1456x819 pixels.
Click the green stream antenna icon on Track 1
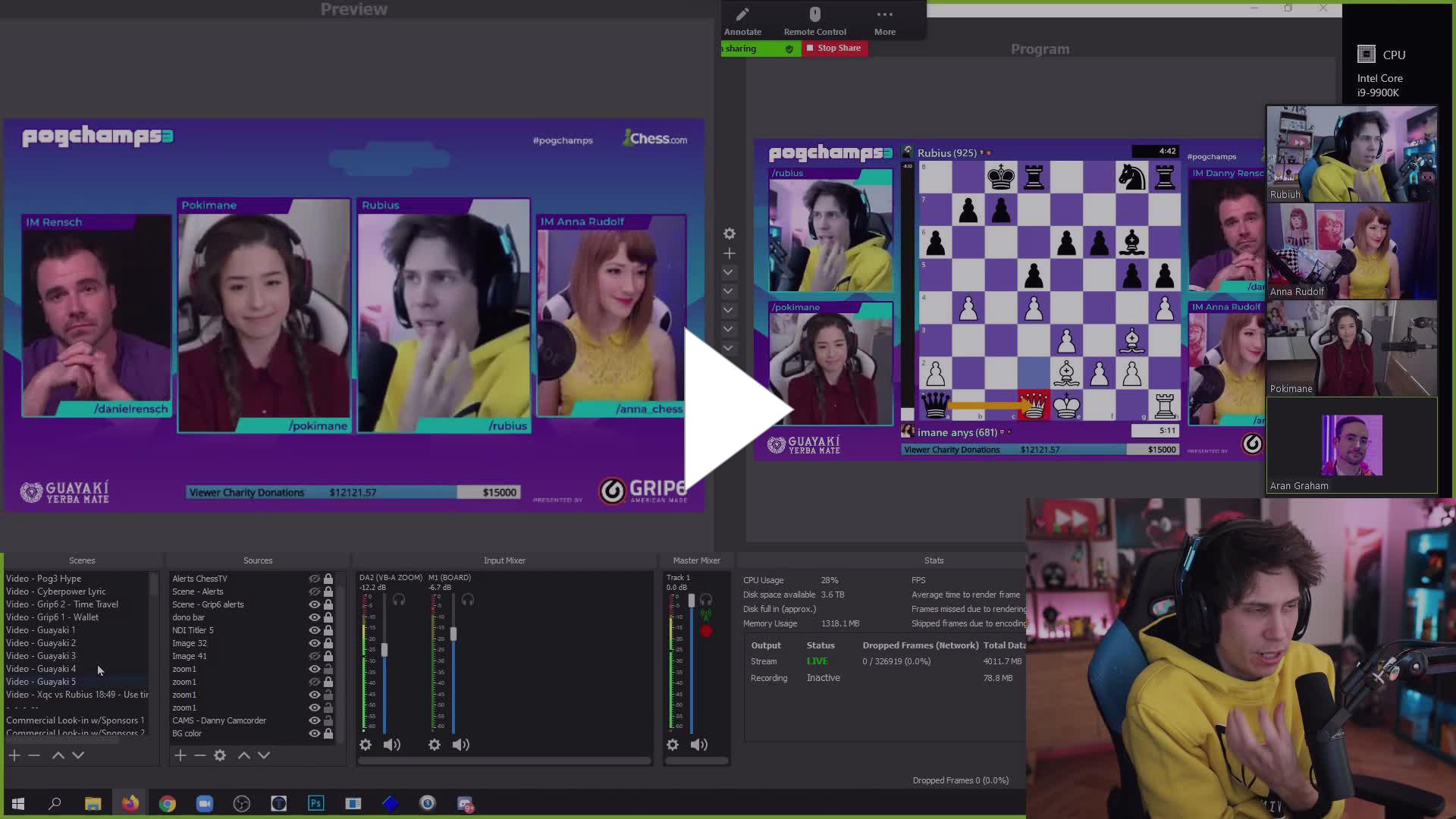click(706, 616)
